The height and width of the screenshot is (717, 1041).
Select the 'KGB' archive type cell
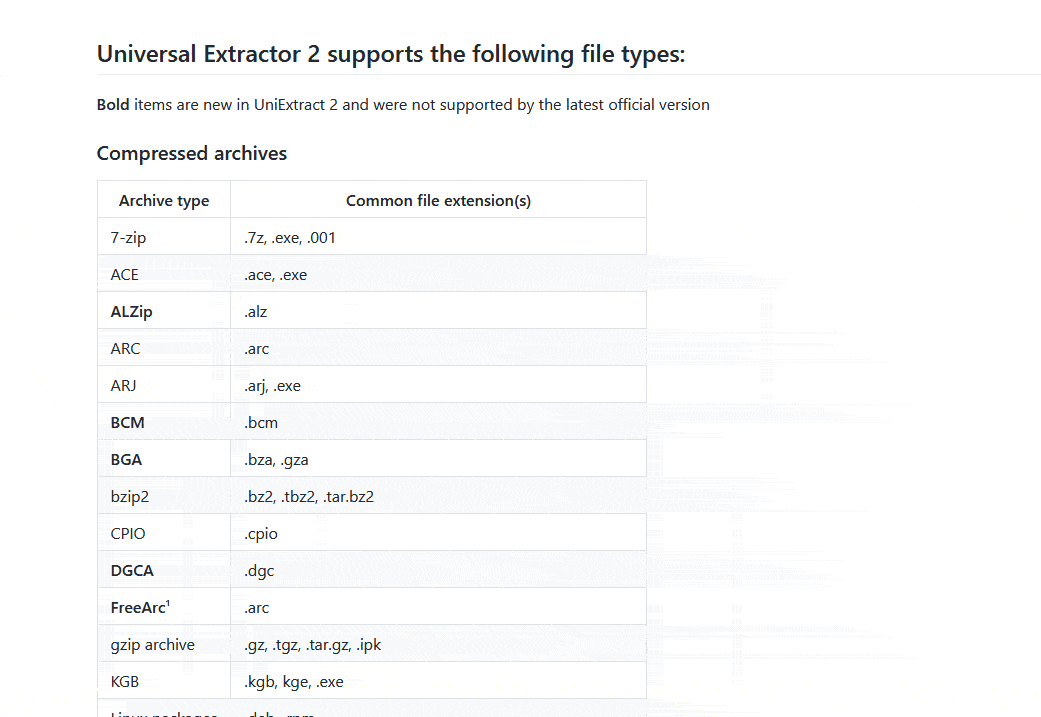click(164, 681)
